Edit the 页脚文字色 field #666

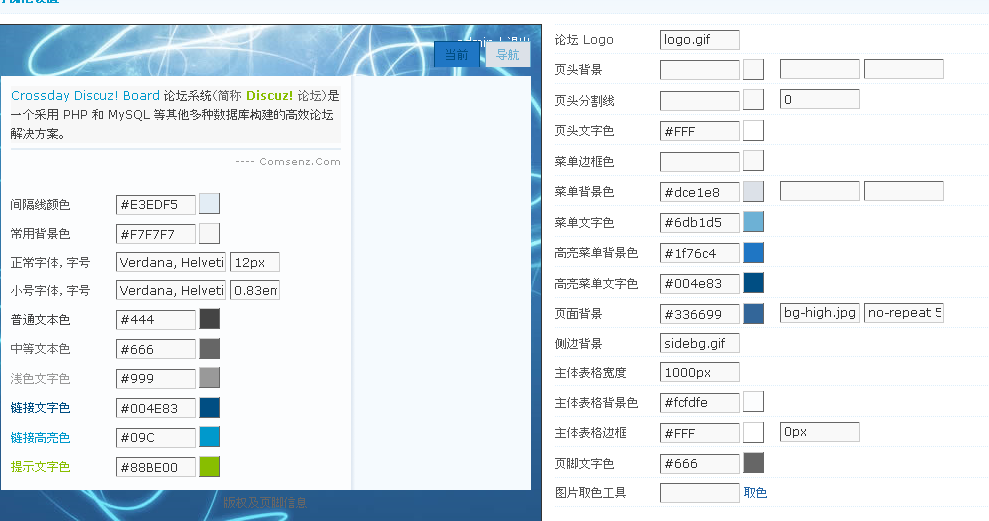699,464
